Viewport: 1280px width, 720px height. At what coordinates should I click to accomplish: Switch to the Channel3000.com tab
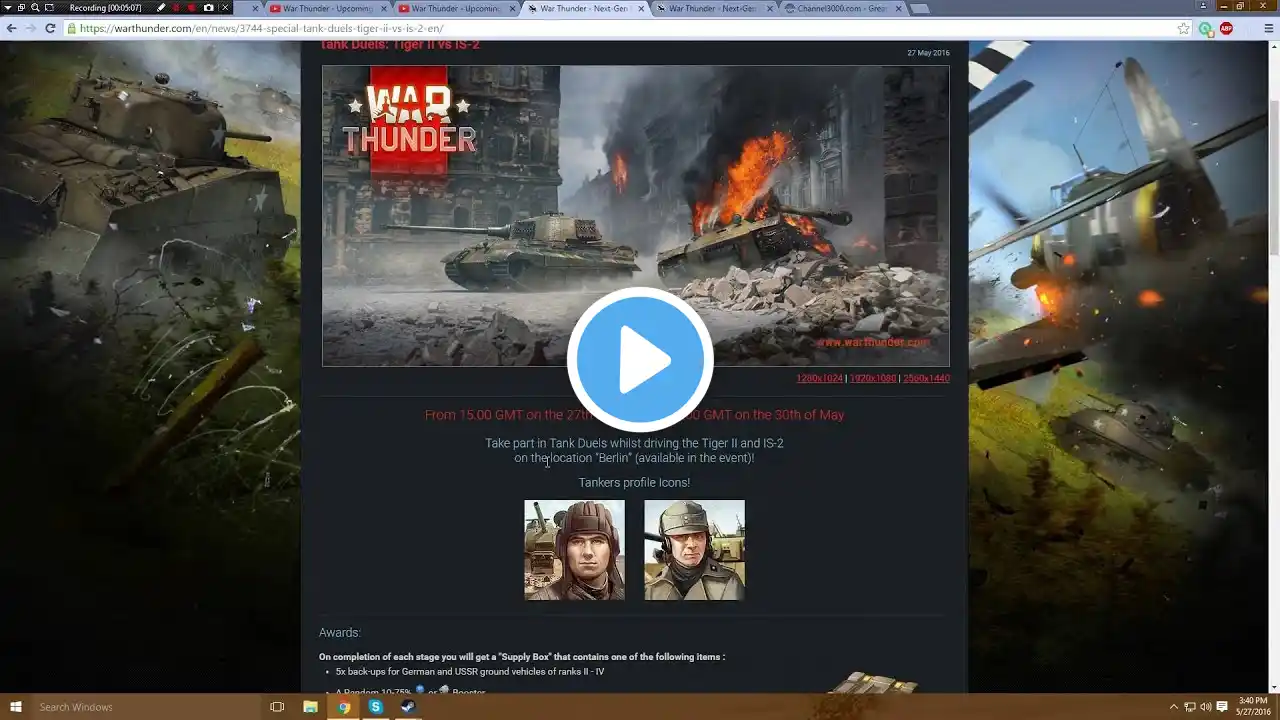tap(842, 8)
